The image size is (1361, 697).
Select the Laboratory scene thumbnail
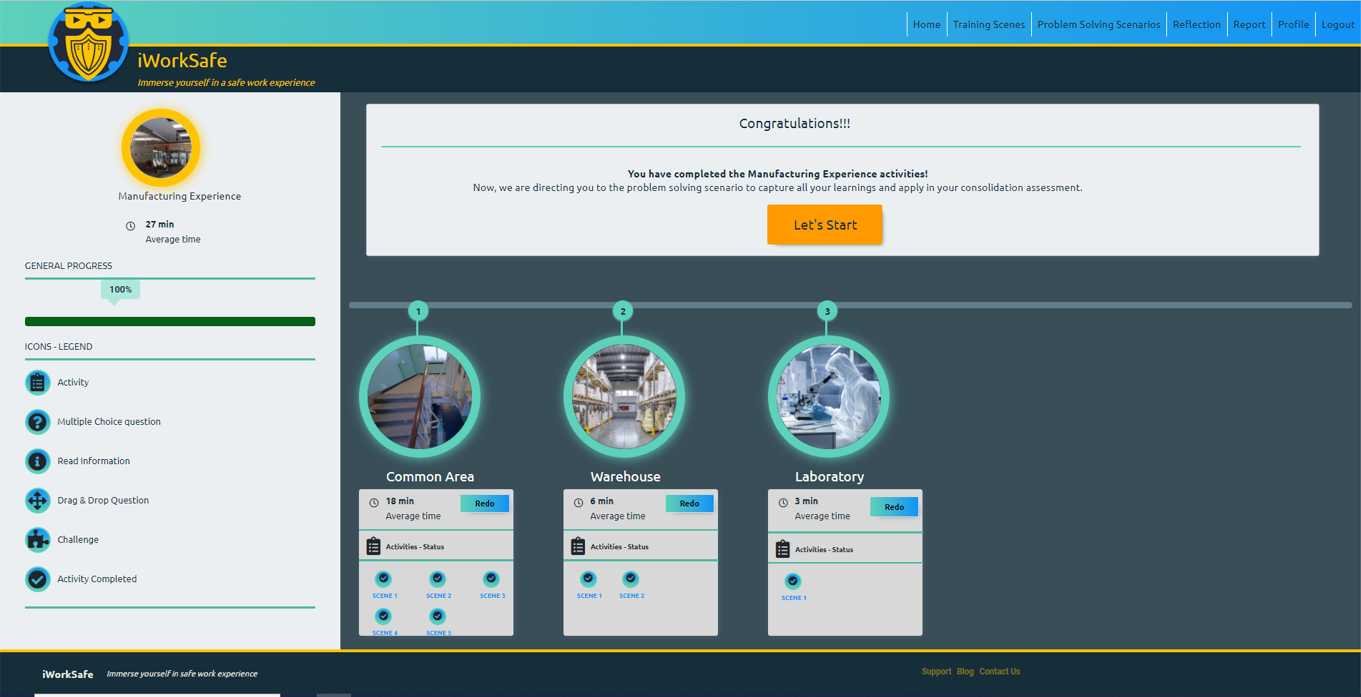point(828,397)
